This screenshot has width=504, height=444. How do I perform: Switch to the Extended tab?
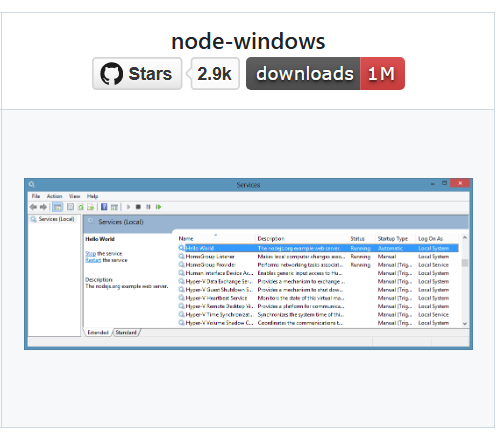[x=98, y=332]
